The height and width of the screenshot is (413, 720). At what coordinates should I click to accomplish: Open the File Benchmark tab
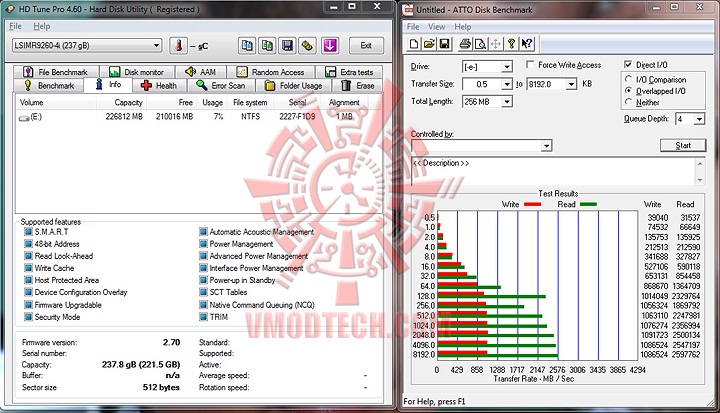(56, 72)
